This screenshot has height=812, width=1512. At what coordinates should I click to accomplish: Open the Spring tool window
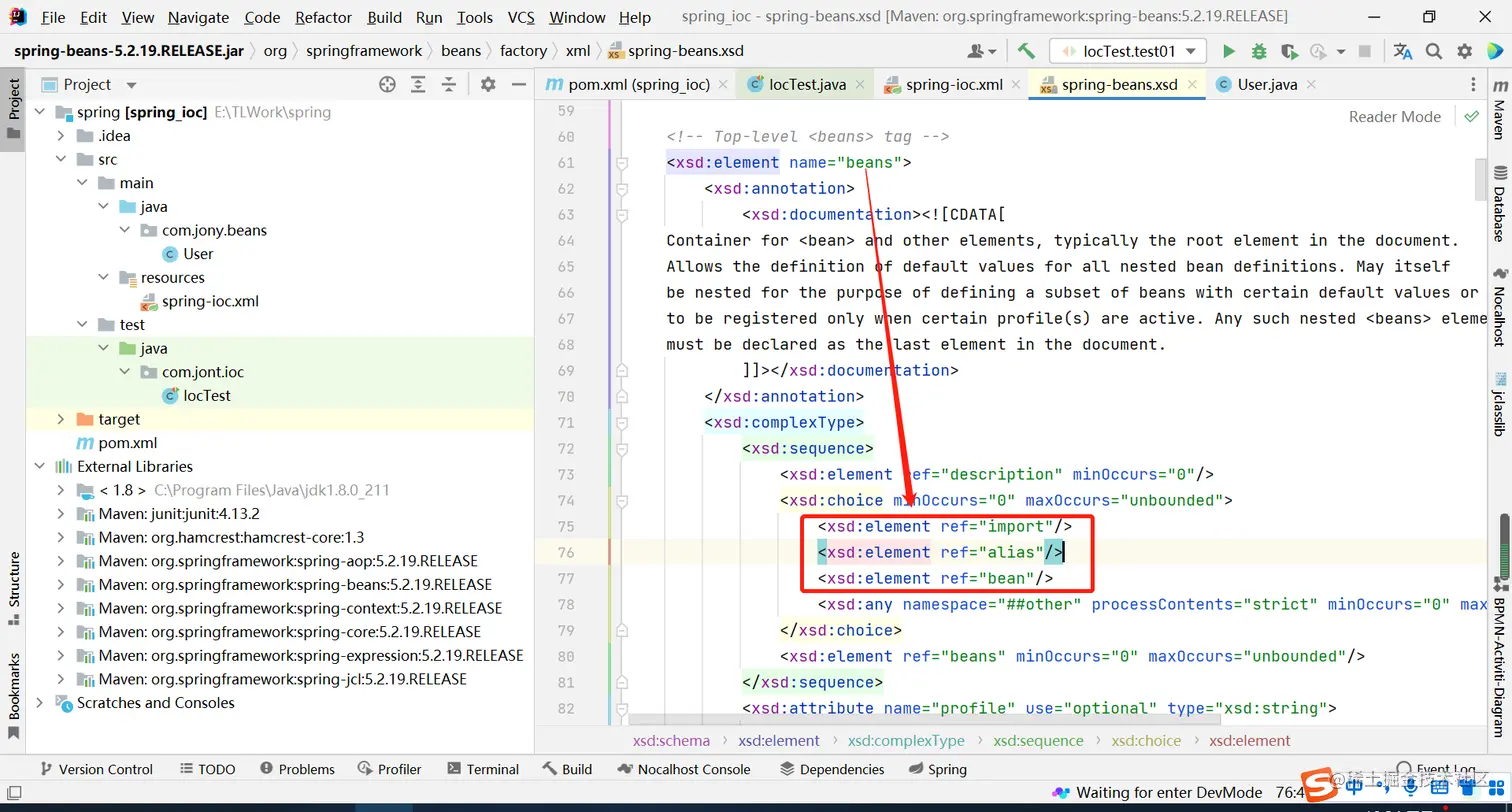[938, 769]
